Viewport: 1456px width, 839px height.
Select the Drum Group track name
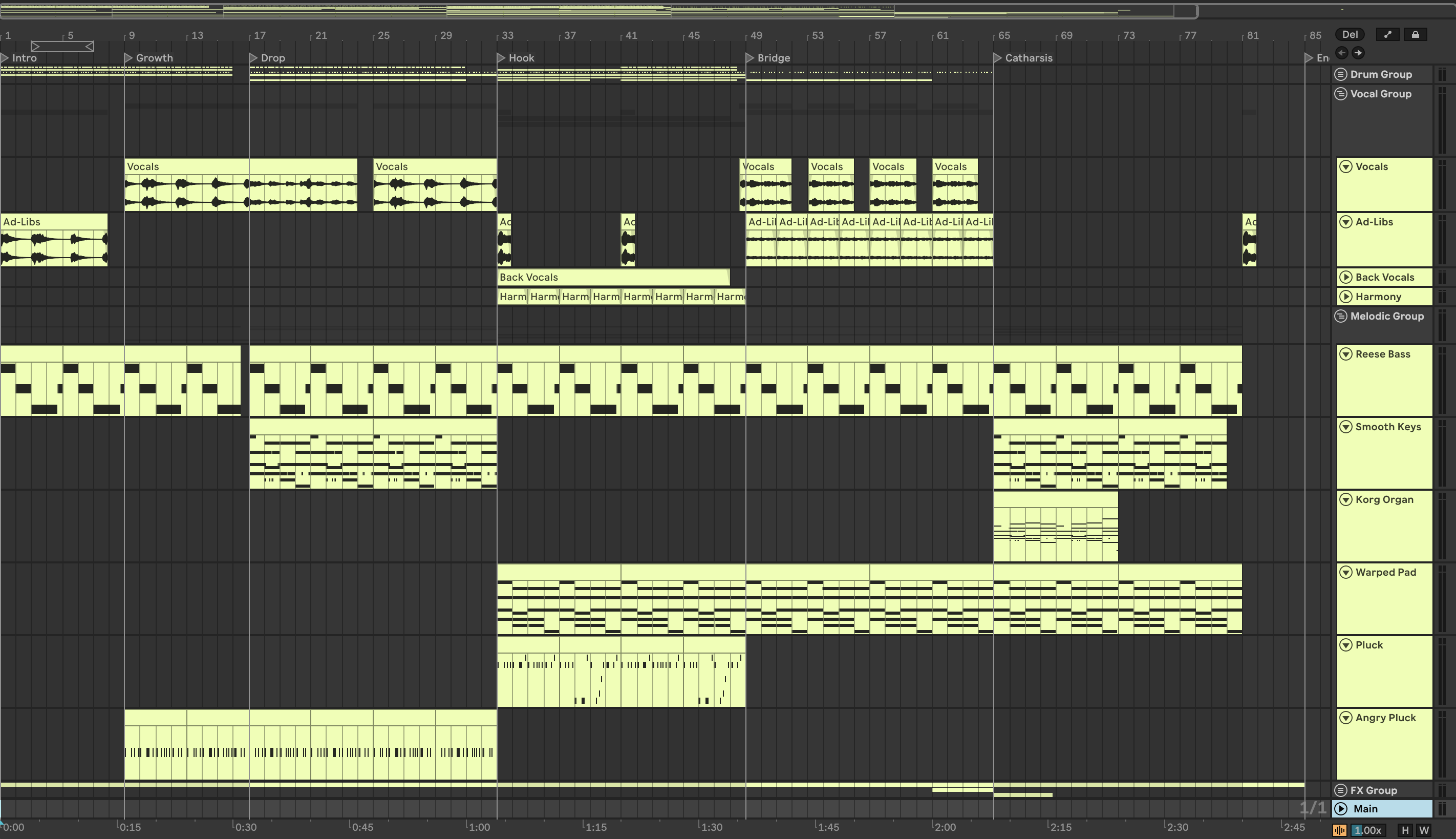coord(1381,74)
